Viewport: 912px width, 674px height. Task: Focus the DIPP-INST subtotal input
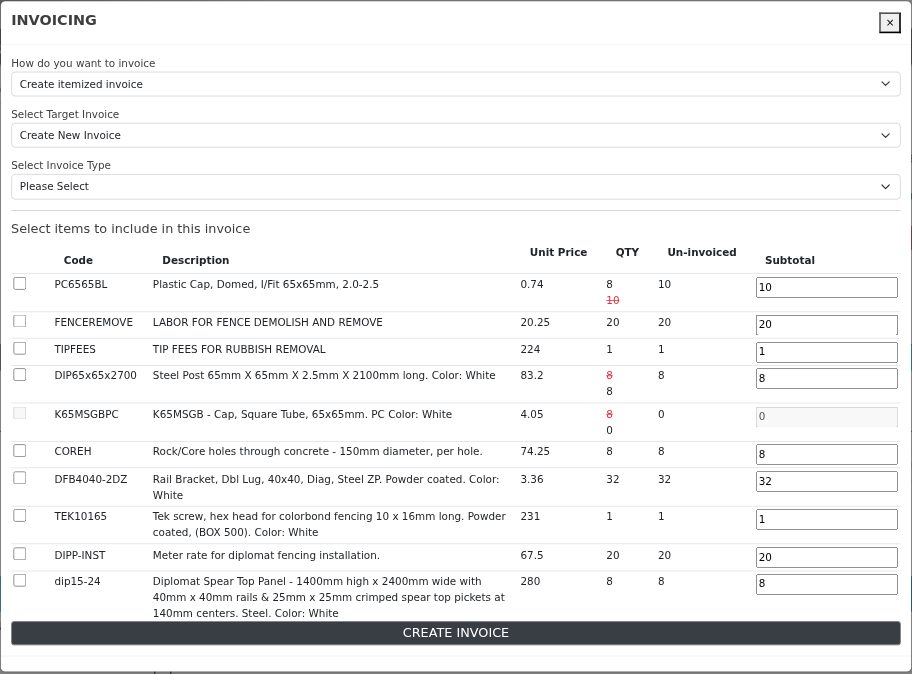(x=826, y=557)
